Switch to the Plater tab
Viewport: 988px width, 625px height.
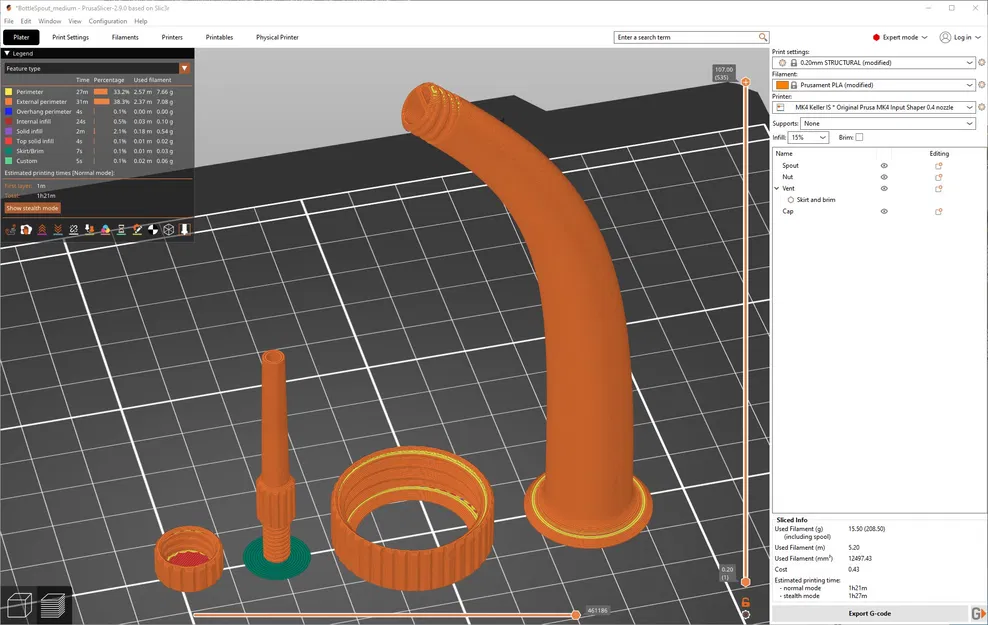click(x=21, y=37)
